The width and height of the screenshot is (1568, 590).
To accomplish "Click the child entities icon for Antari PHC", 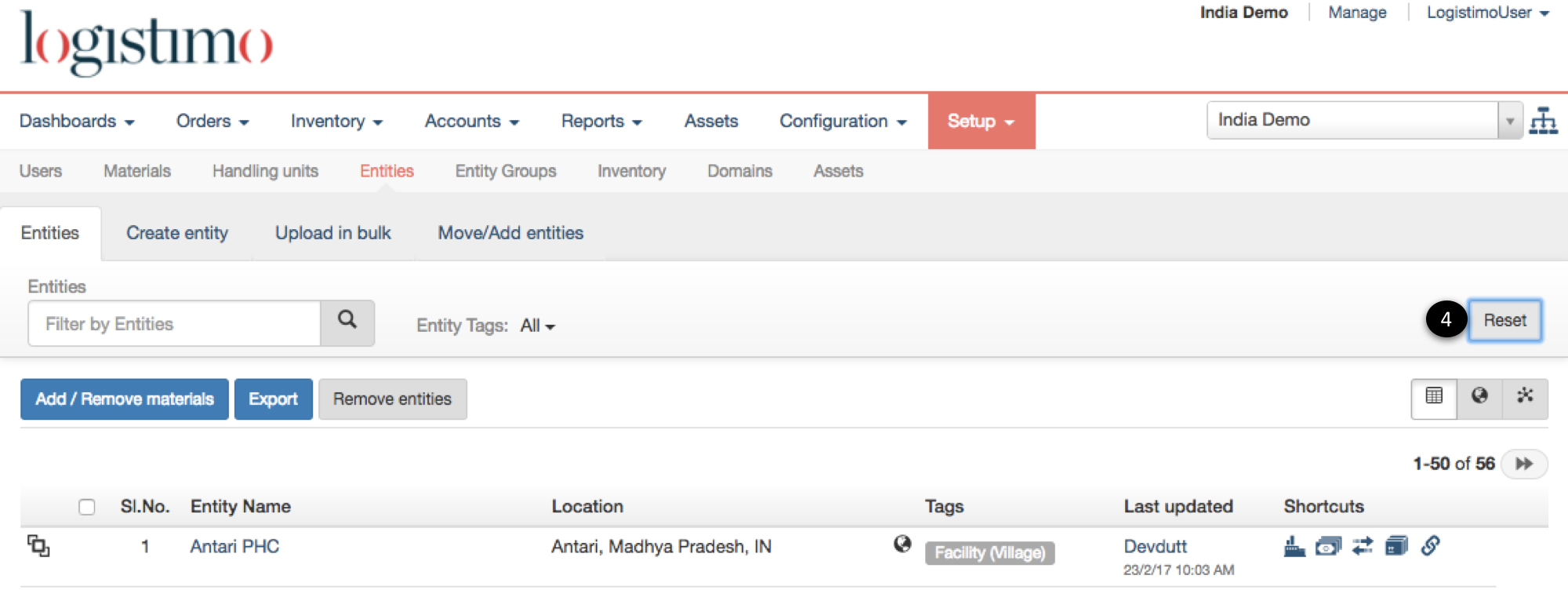I will (x=38, y=545).
